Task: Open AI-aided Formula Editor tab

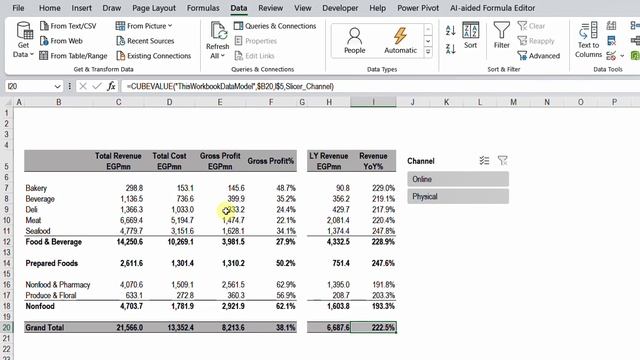Action: (x=492, y=8)
